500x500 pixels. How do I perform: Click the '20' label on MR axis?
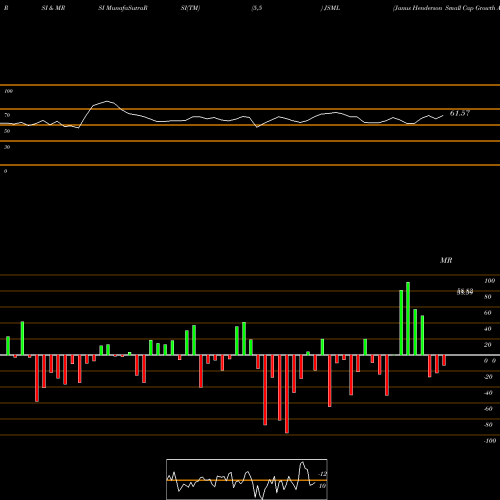pyautogui.click(x=488, y=345)
